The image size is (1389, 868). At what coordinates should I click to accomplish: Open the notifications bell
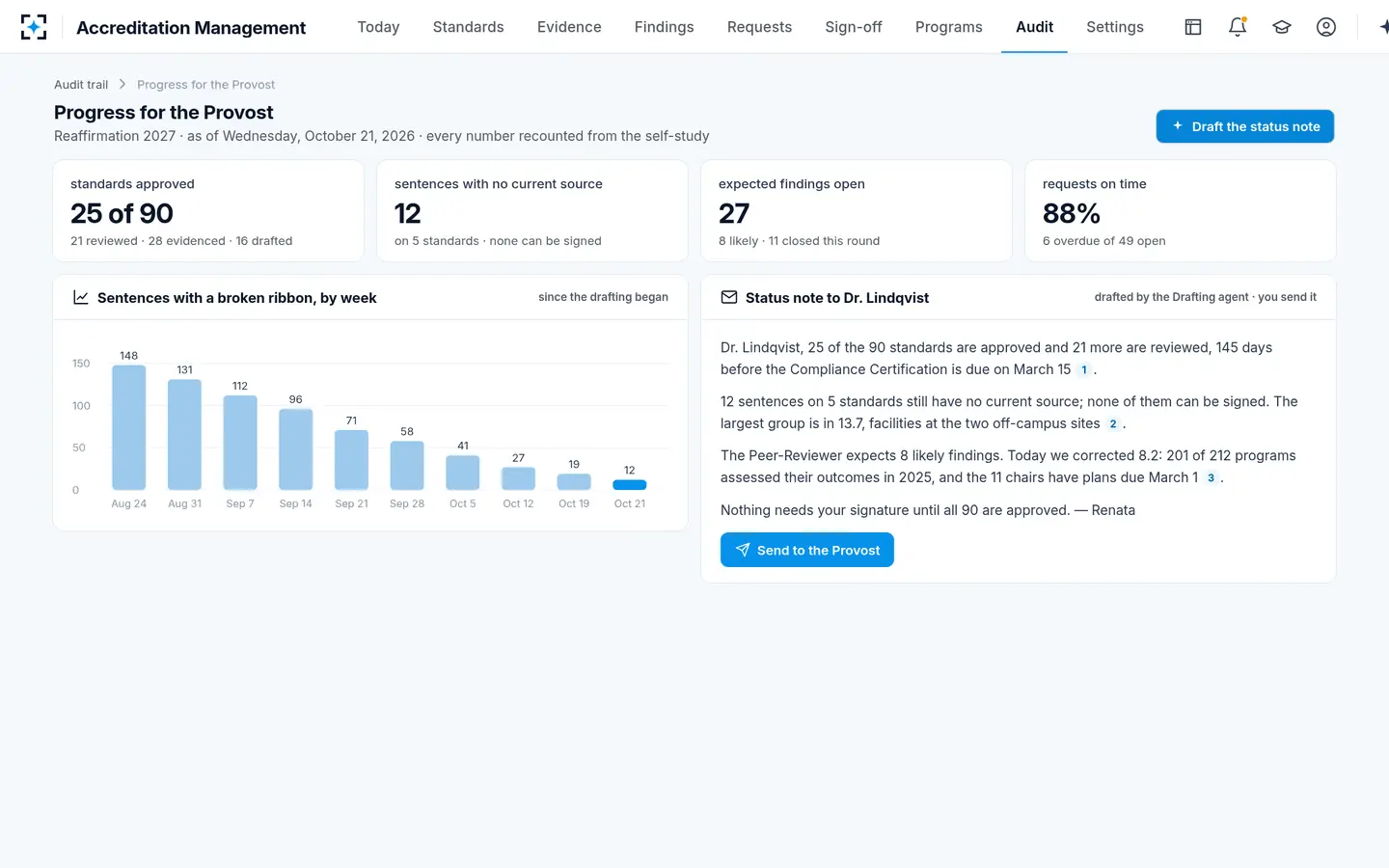(x=1238, y=27)
